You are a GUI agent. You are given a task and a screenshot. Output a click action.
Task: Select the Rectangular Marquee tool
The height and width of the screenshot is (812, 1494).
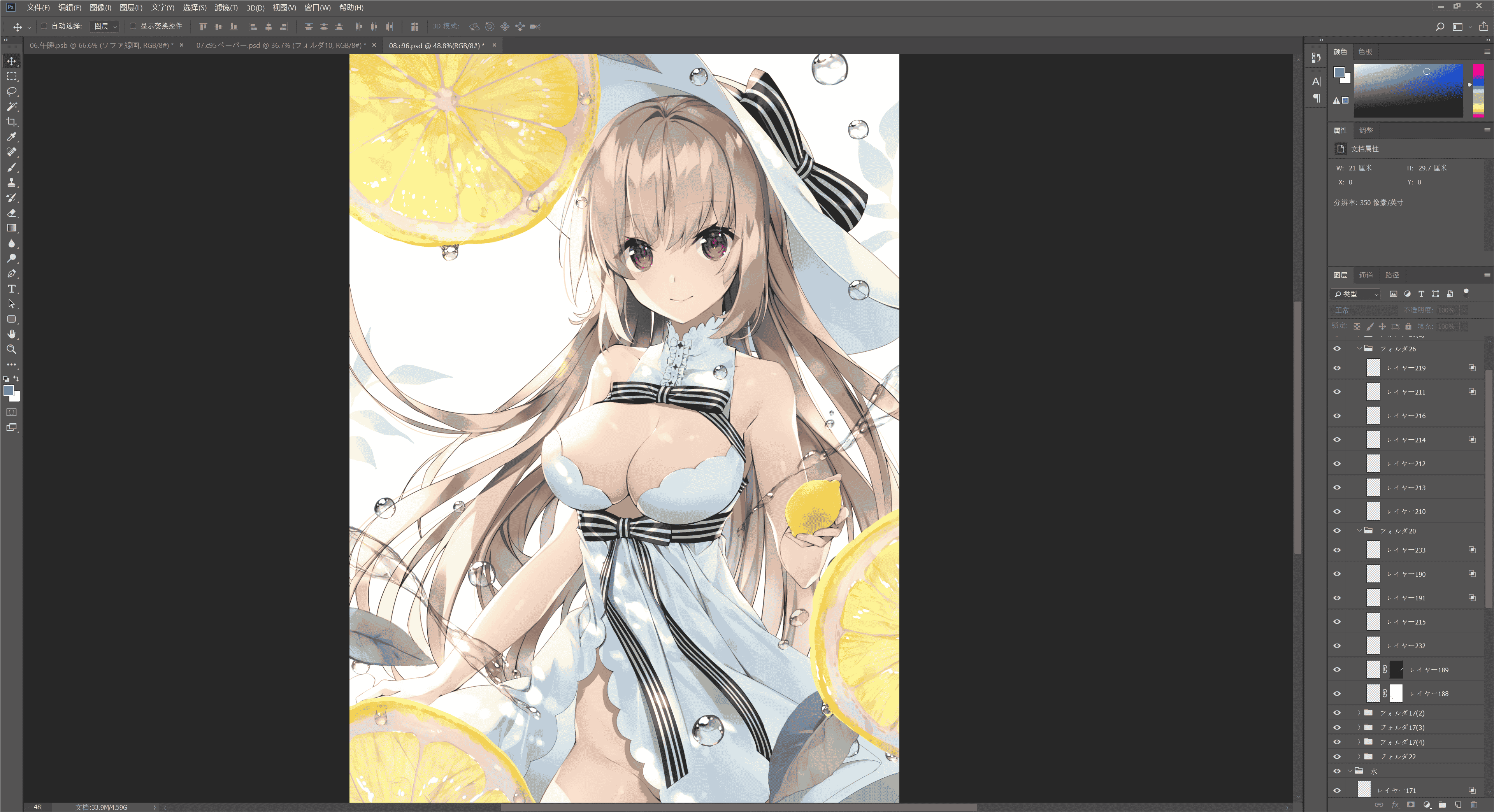click(12, 76)
